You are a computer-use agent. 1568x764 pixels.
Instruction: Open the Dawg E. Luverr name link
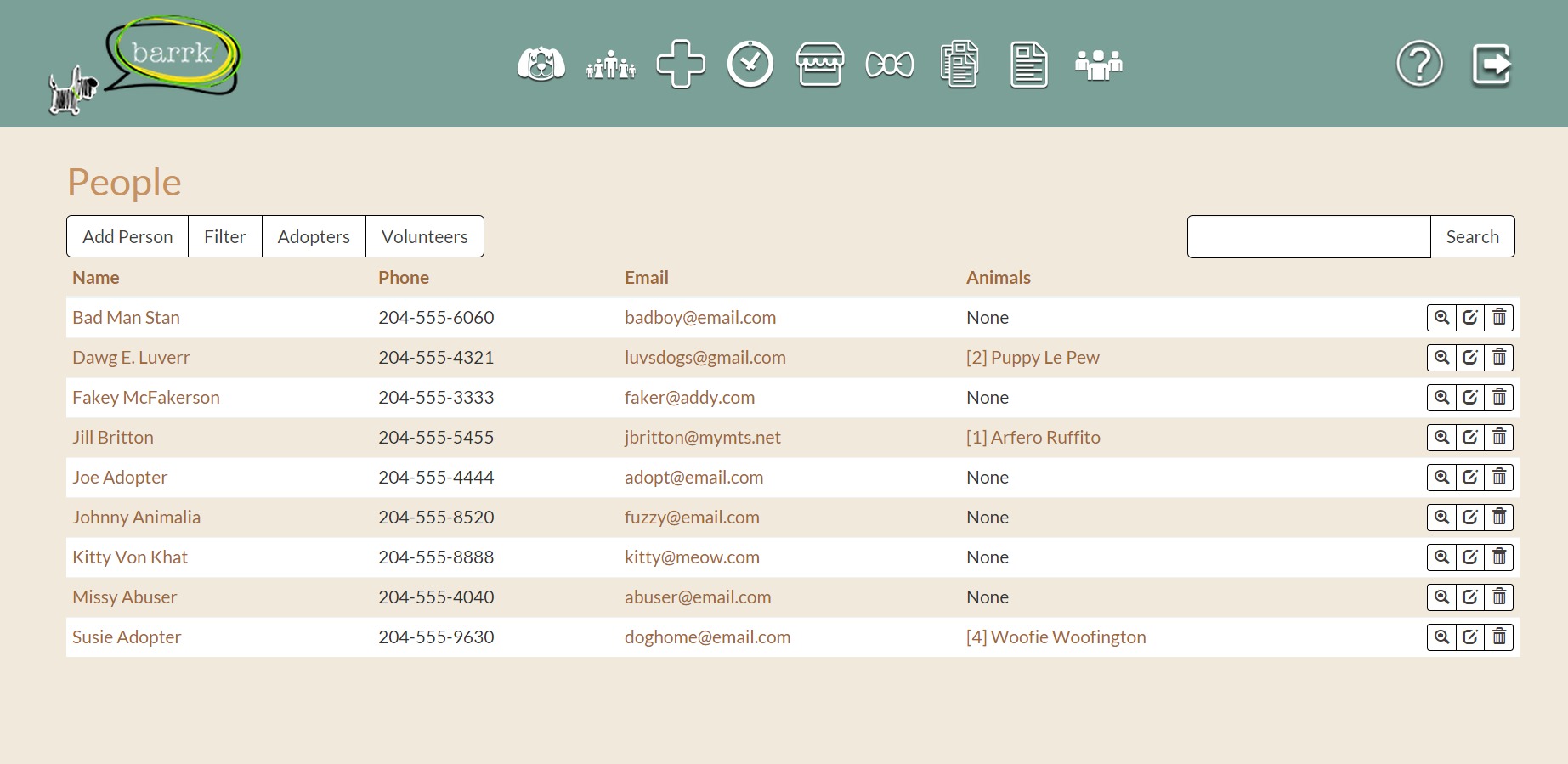click(131, 358)
